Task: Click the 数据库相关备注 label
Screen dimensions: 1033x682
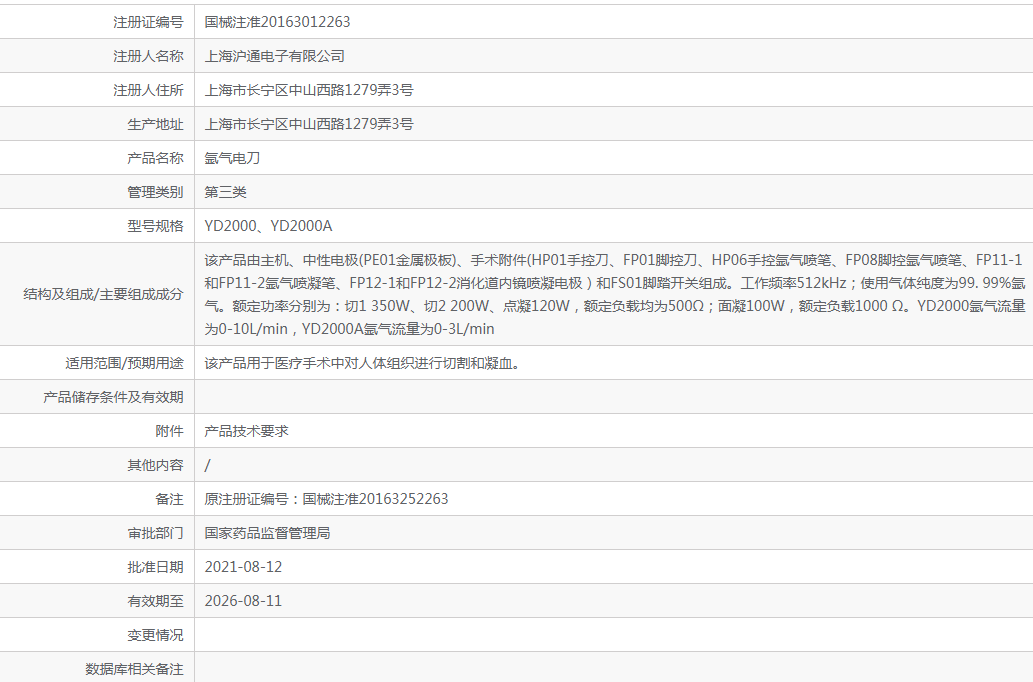Action: (x=134, y=669)
